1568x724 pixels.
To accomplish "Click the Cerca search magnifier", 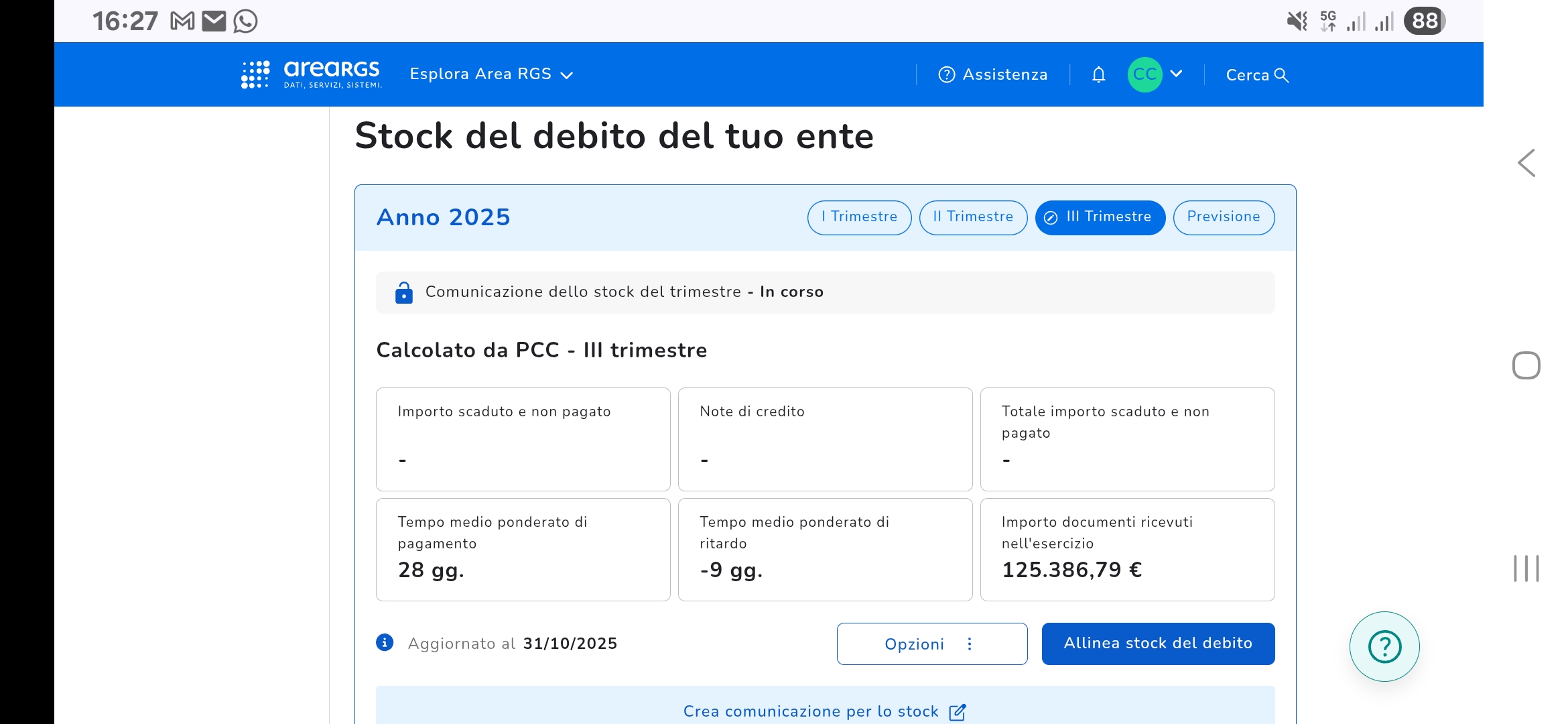I will [1281, 75].
